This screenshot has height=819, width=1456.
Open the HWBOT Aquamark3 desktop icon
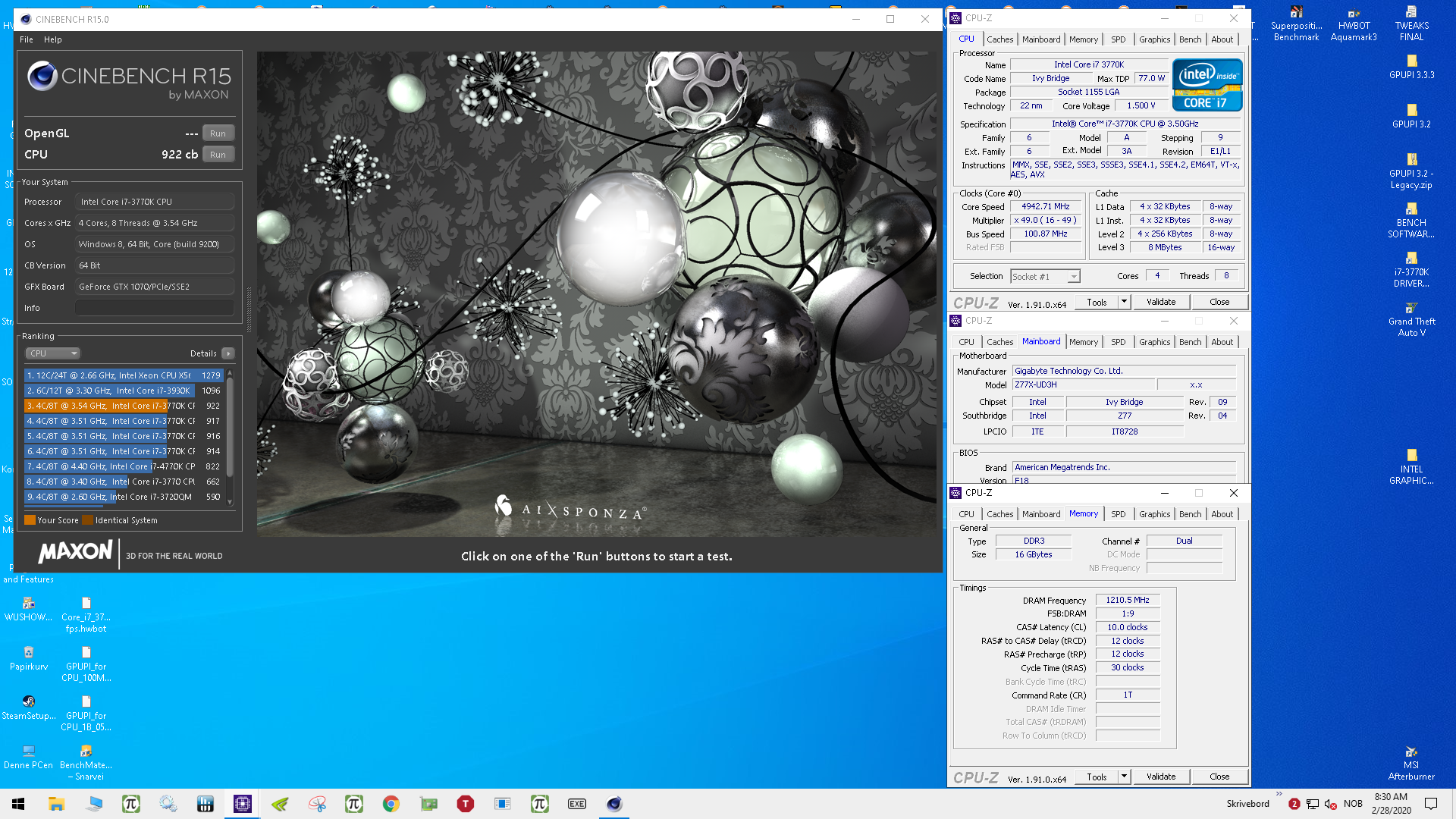(x=1354, y=24)
